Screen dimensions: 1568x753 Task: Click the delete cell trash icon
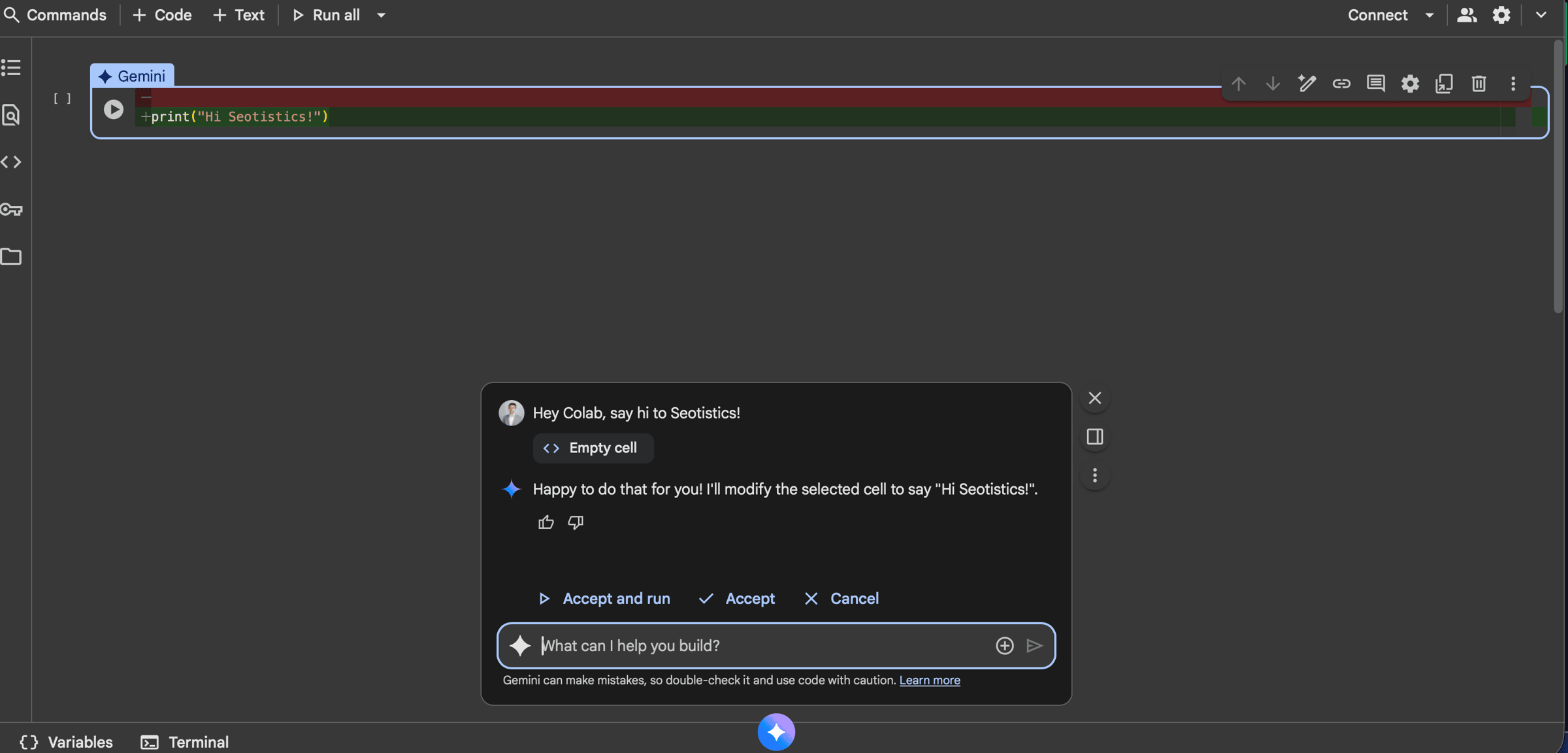tap(1478, 84)
